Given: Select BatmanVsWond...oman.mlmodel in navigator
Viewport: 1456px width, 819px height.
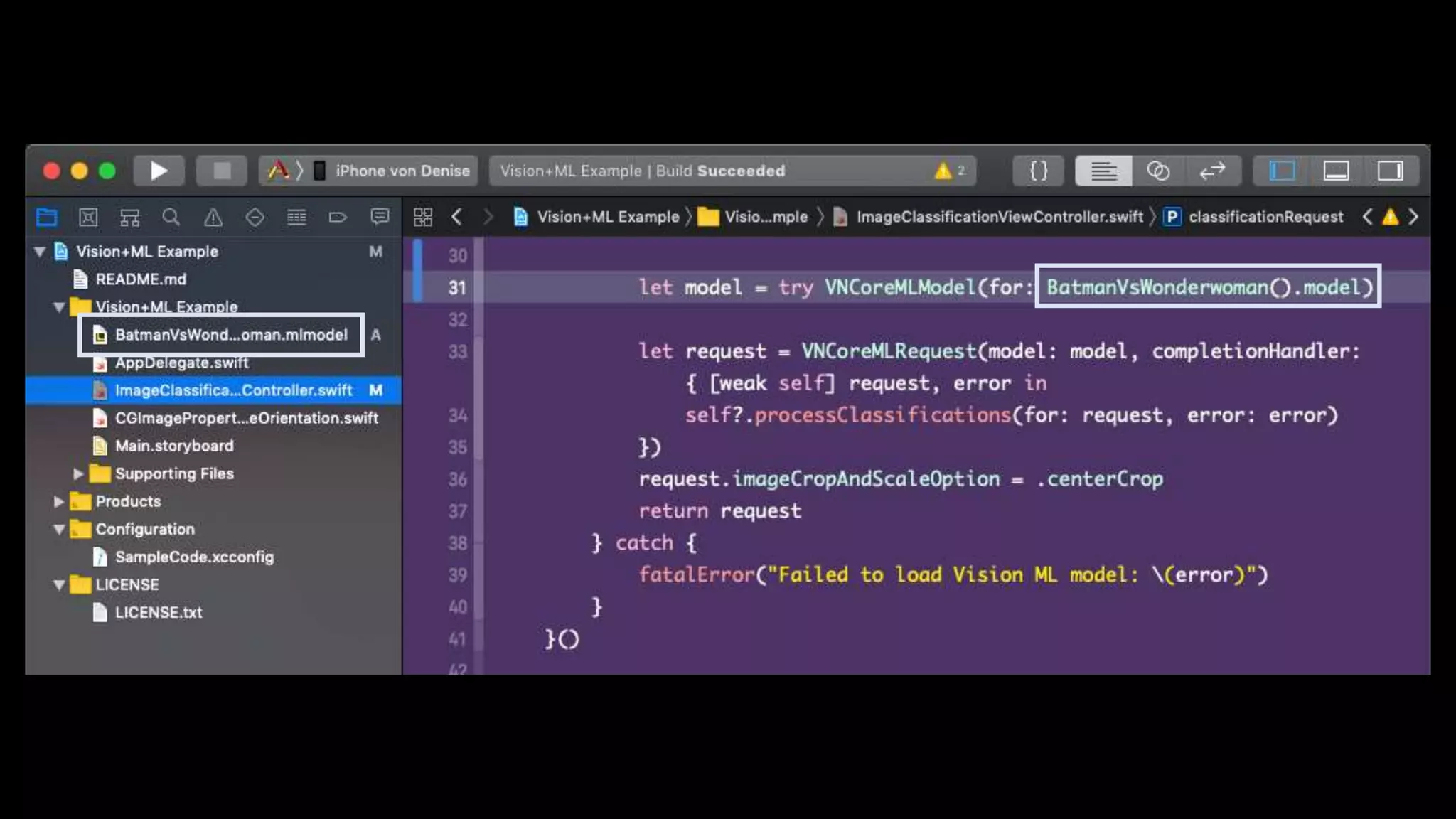Looking at the screenshot, I should pos(231,335).
